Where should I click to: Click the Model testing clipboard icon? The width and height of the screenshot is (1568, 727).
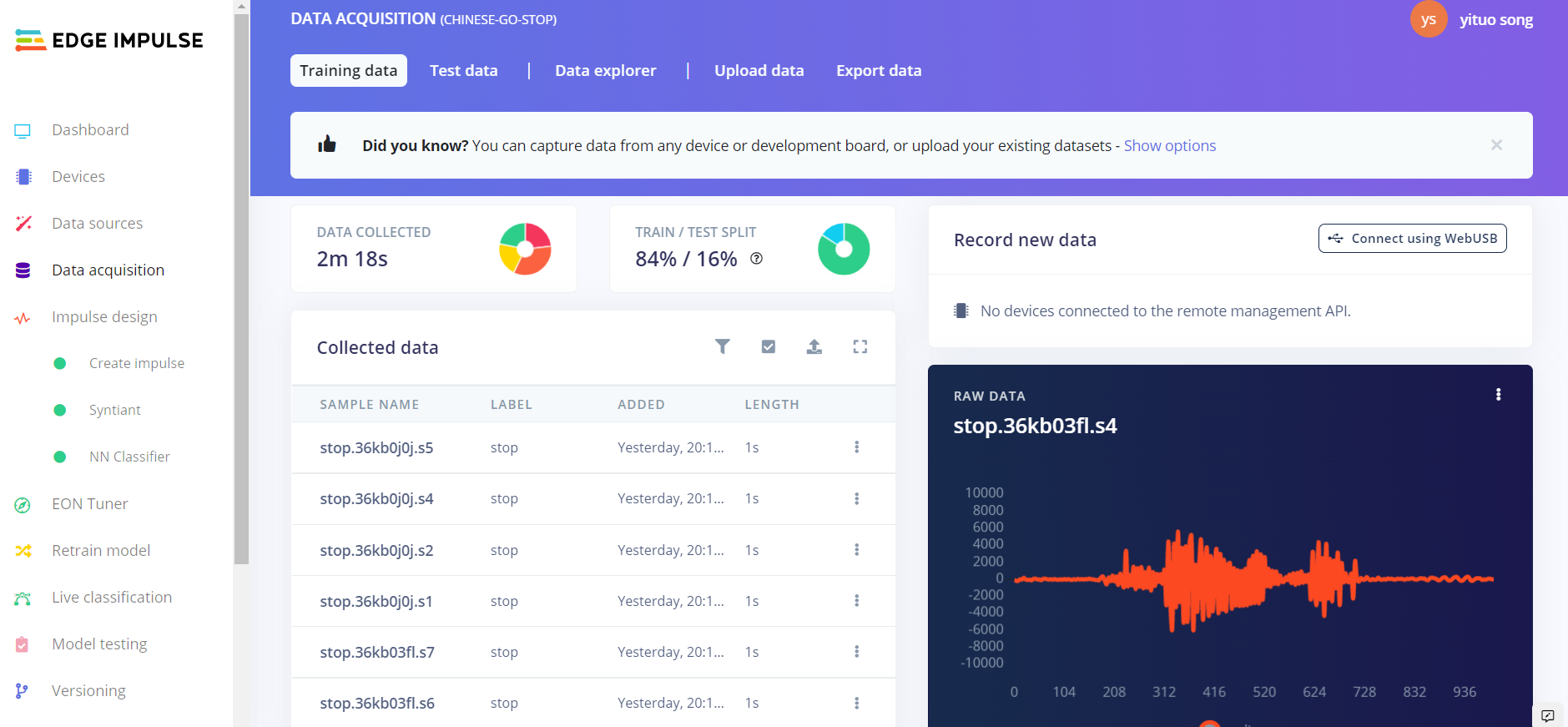tap(23, 644)
